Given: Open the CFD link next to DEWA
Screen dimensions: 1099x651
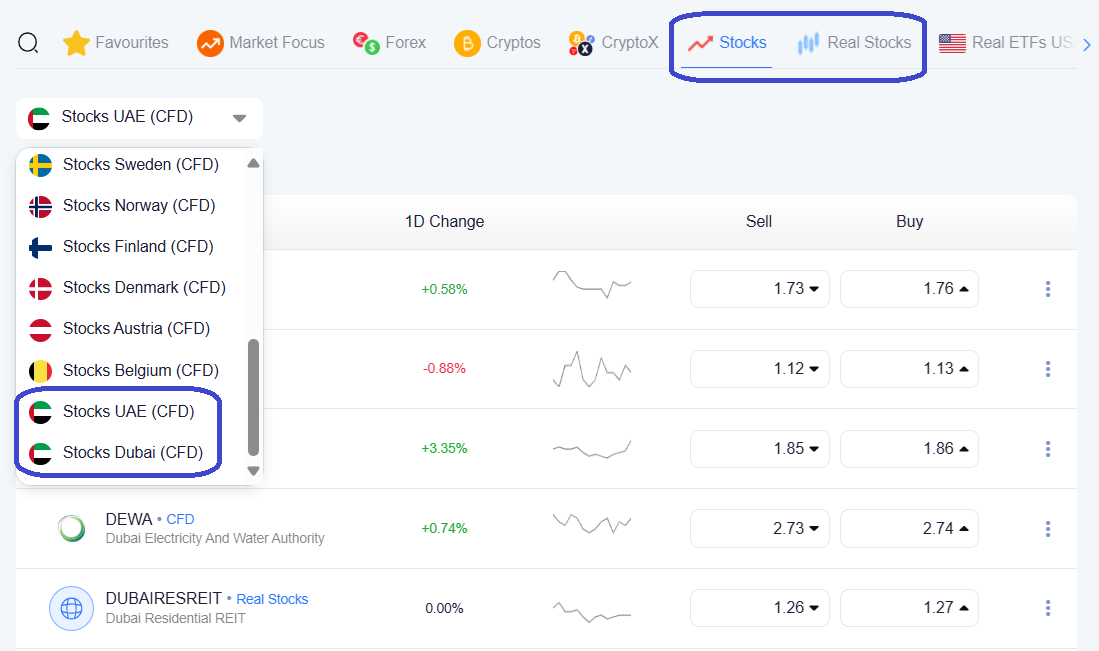Looking at the screenshot, I should point(180,519).
